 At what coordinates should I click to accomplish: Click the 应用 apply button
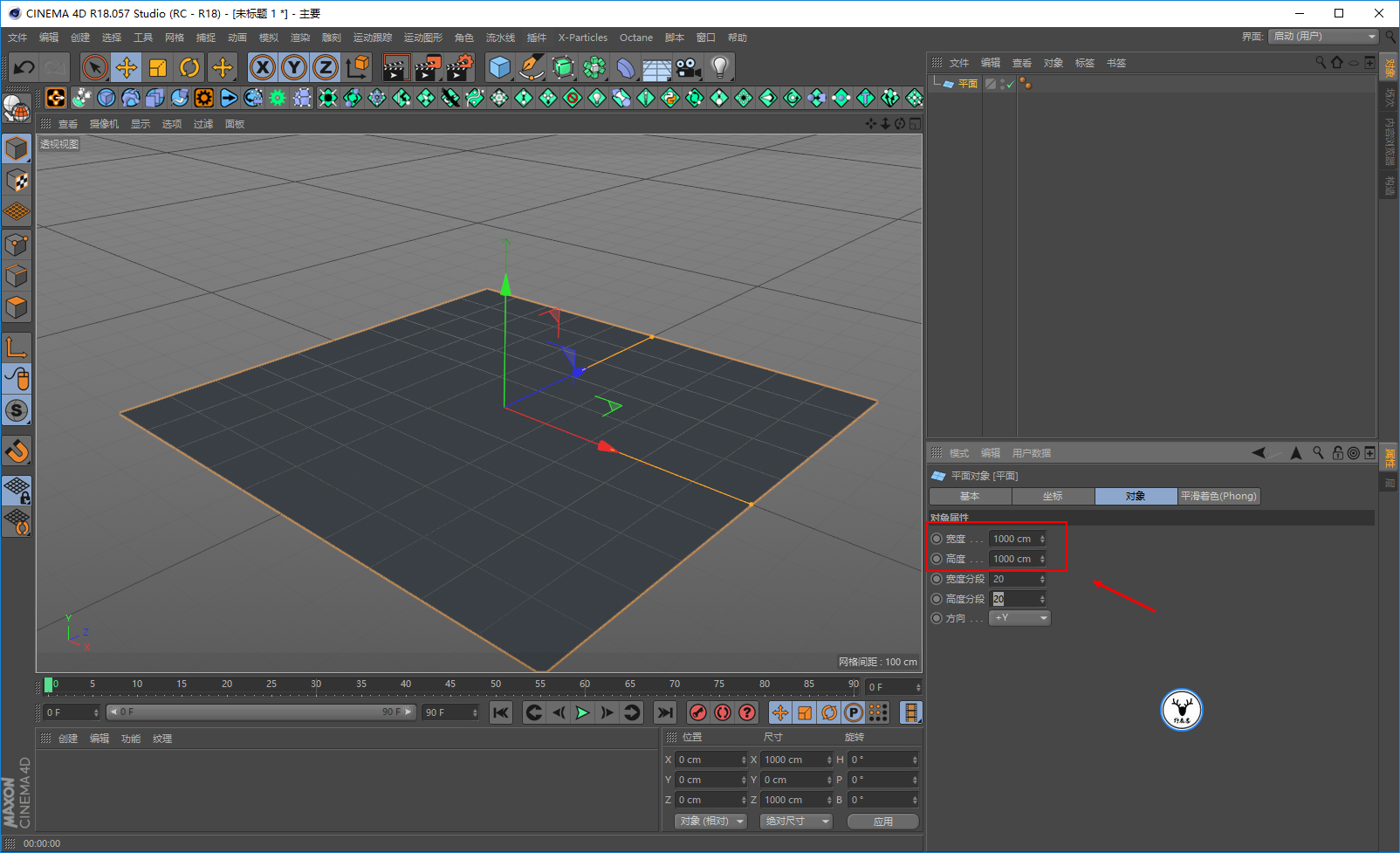(883, 821)
